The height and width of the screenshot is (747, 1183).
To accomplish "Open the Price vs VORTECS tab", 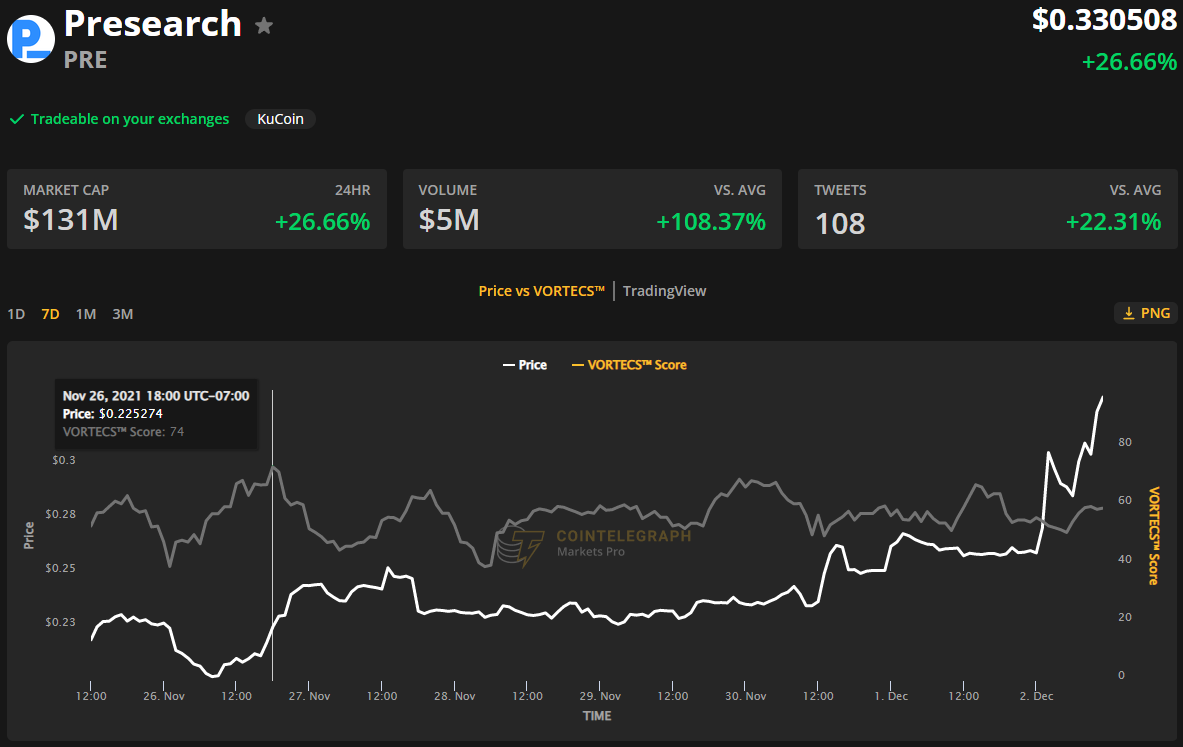I will [541, 291].
